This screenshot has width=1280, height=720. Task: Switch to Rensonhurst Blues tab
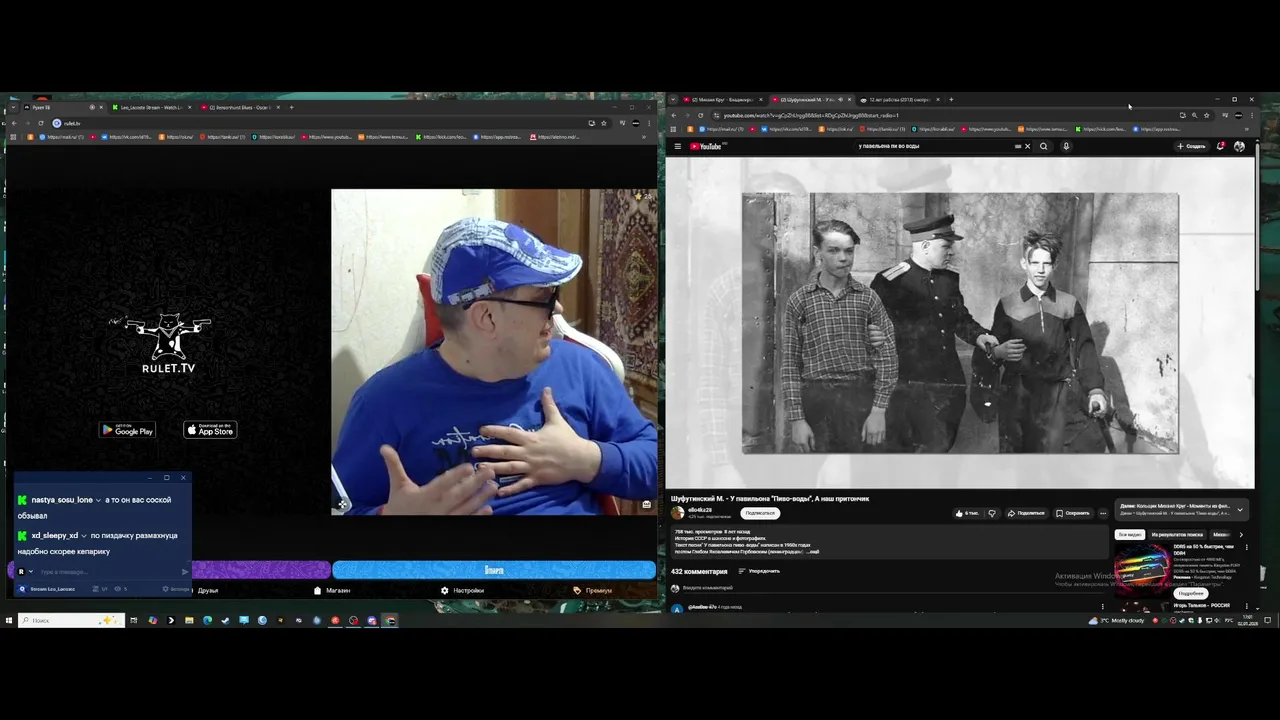coord(239,107)
